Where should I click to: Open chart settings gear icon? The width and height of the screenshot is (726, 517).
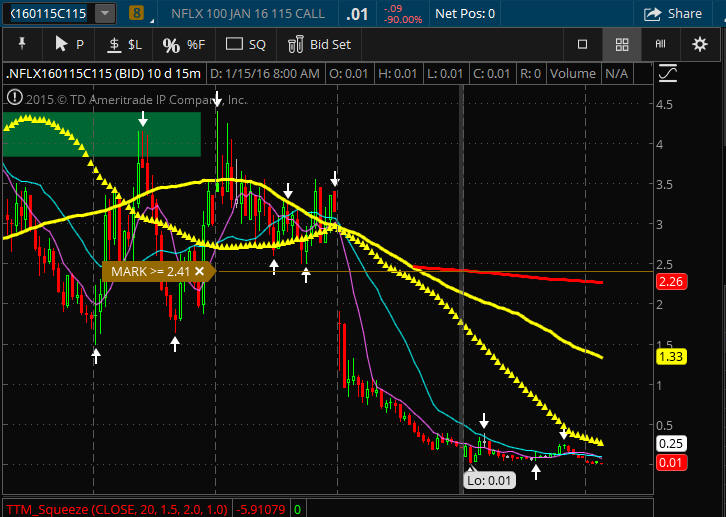(699, 44)
